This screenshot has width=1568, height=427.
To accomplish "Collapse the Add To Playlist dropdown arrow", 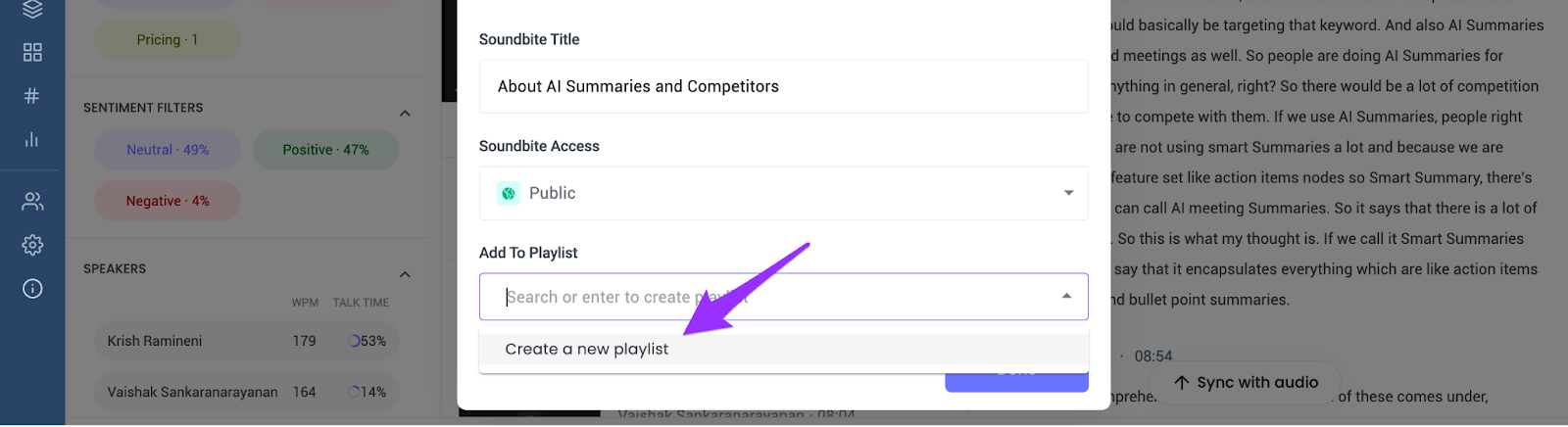I will (x=1067, y=297).
